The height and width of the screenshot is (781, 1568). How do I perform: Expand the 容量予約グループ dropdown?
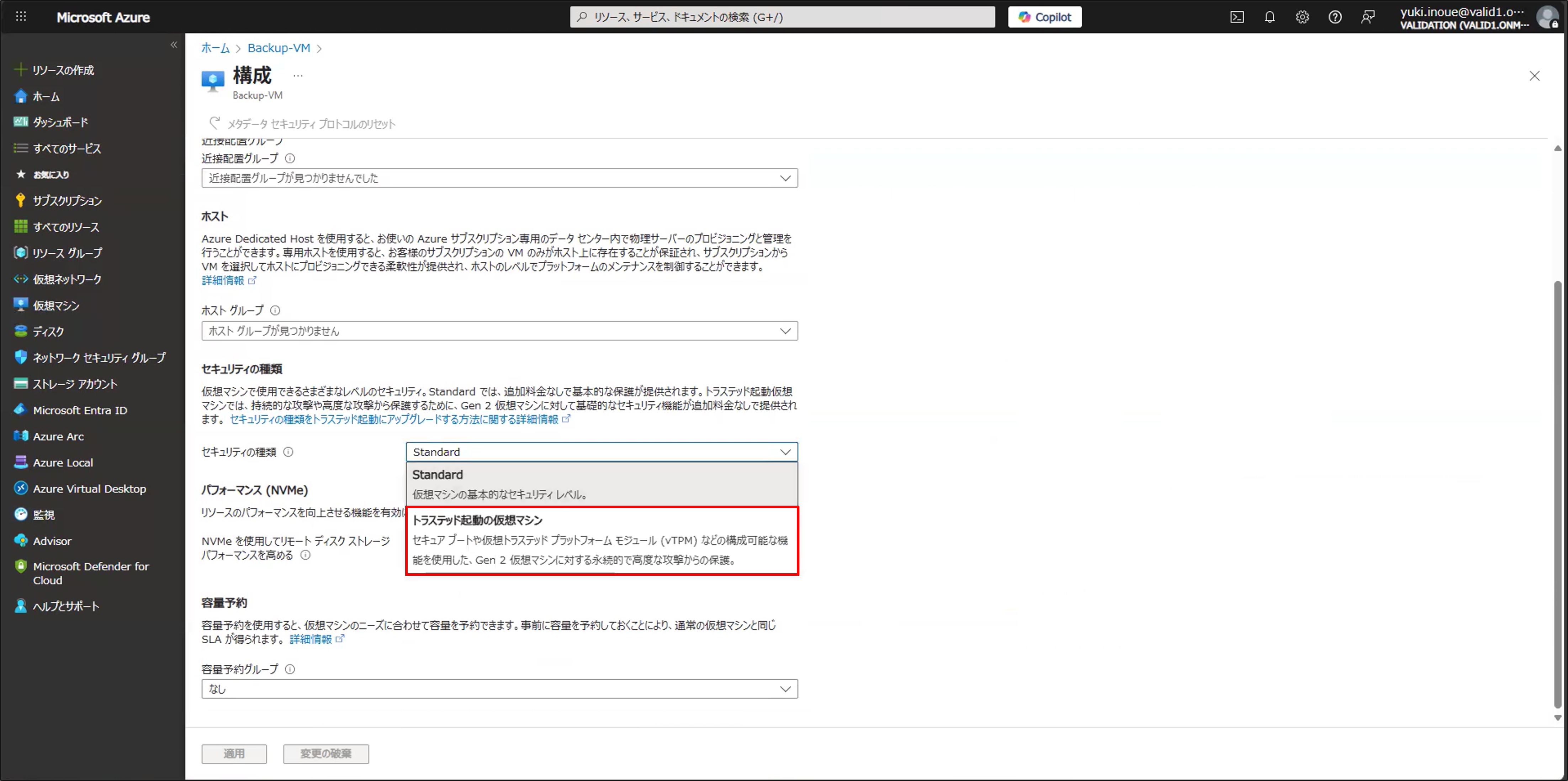pyautogui.click(x=499, y=689)
